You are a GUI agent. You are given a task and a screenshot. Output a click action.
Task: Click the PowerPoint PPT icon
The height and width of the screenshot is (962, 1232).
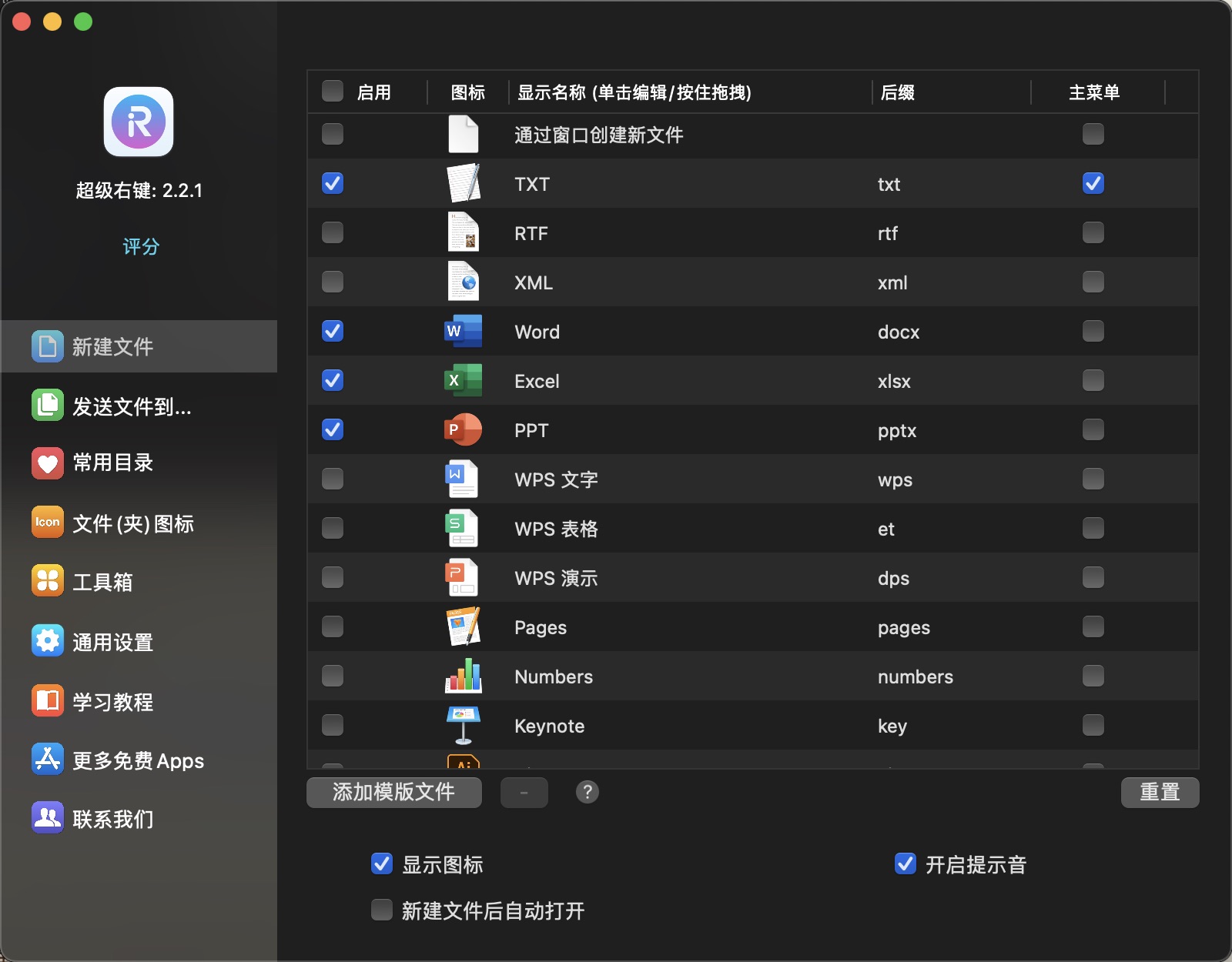[464, 429]
